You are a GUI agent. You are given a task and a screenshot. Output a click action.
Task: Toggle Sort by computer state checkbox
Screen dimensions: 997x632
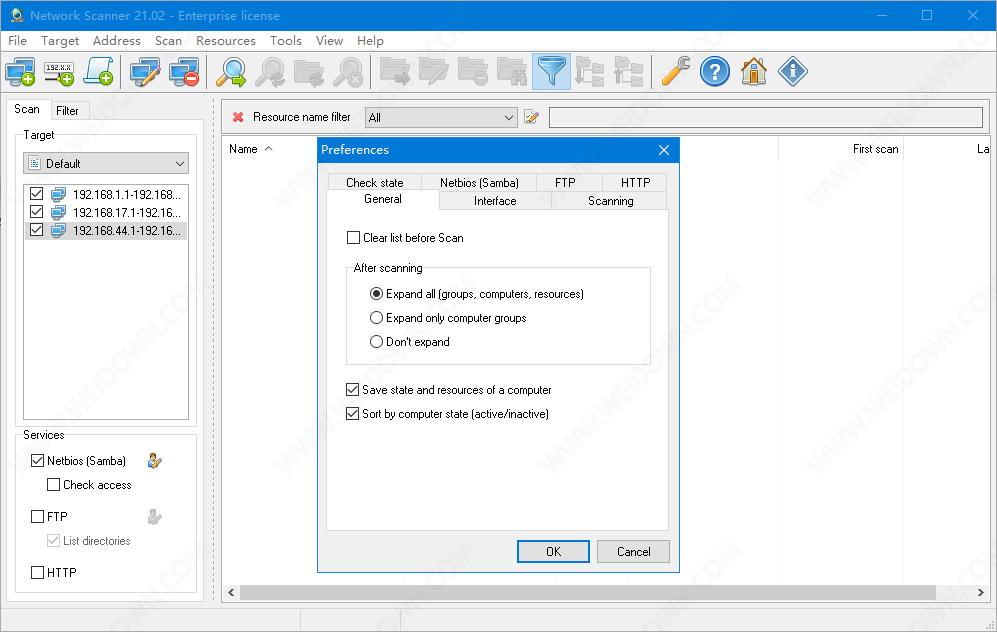(352, 414)
